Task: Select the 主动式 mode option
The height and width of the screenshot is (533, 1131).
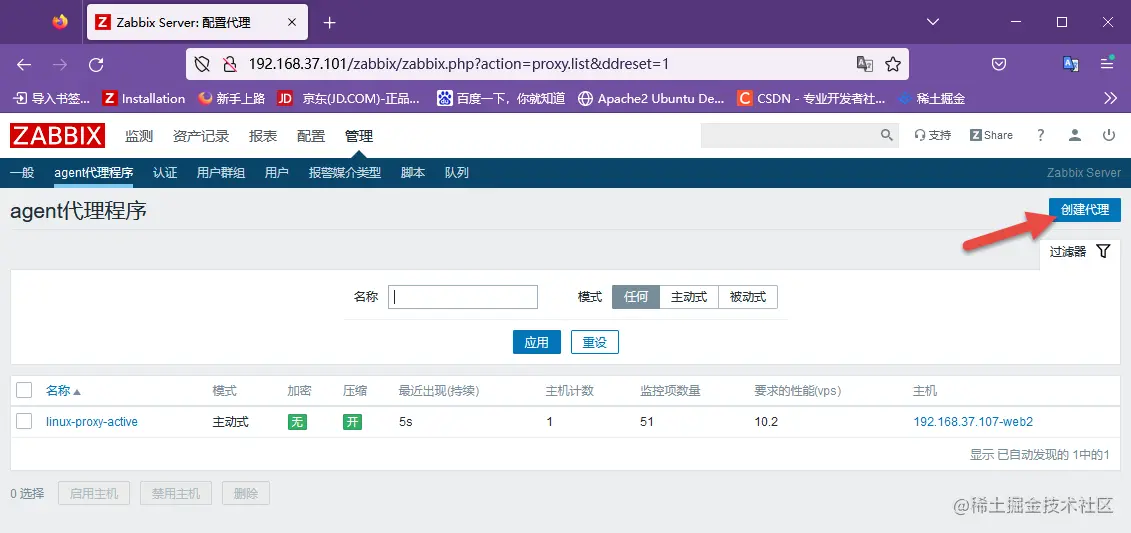Action: (x=689, y=296)
